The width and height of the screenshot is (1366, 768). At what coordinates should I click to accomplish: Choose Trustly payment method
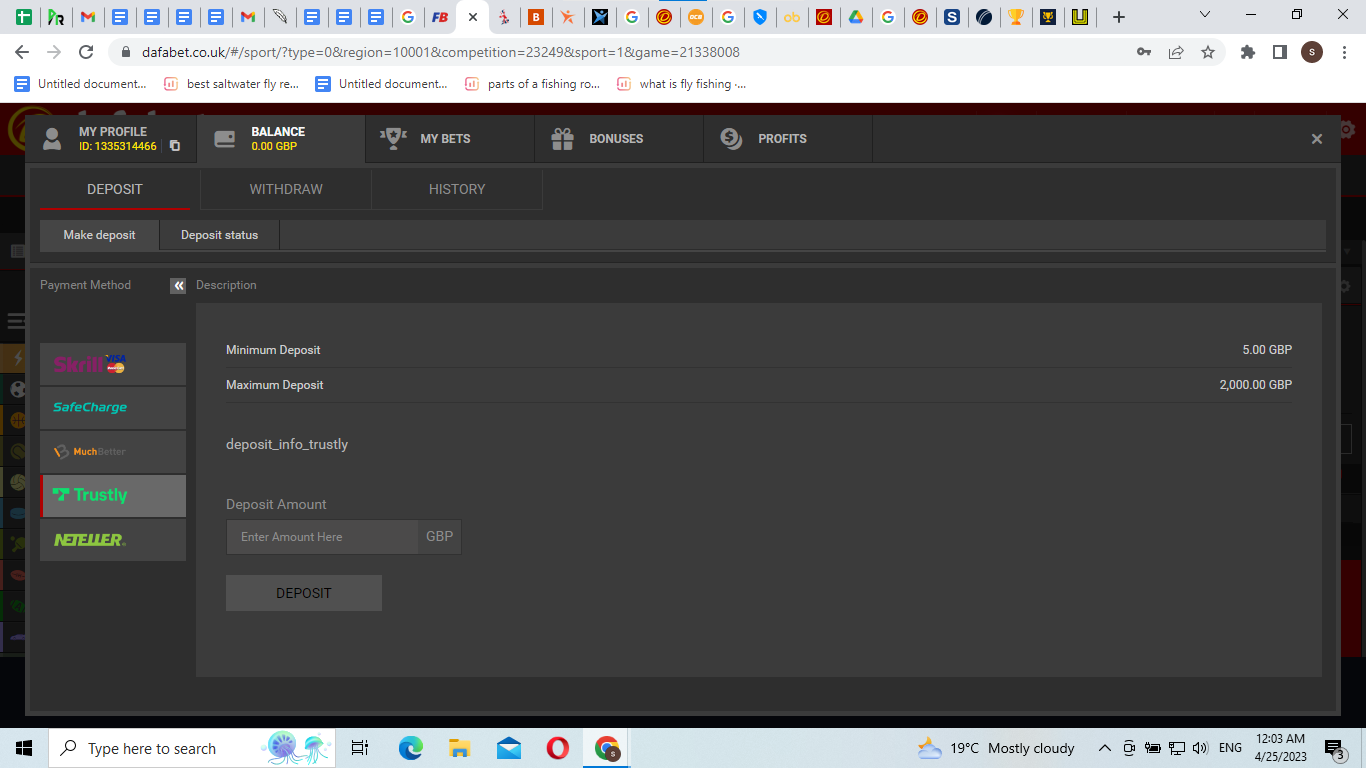(113, 496)
